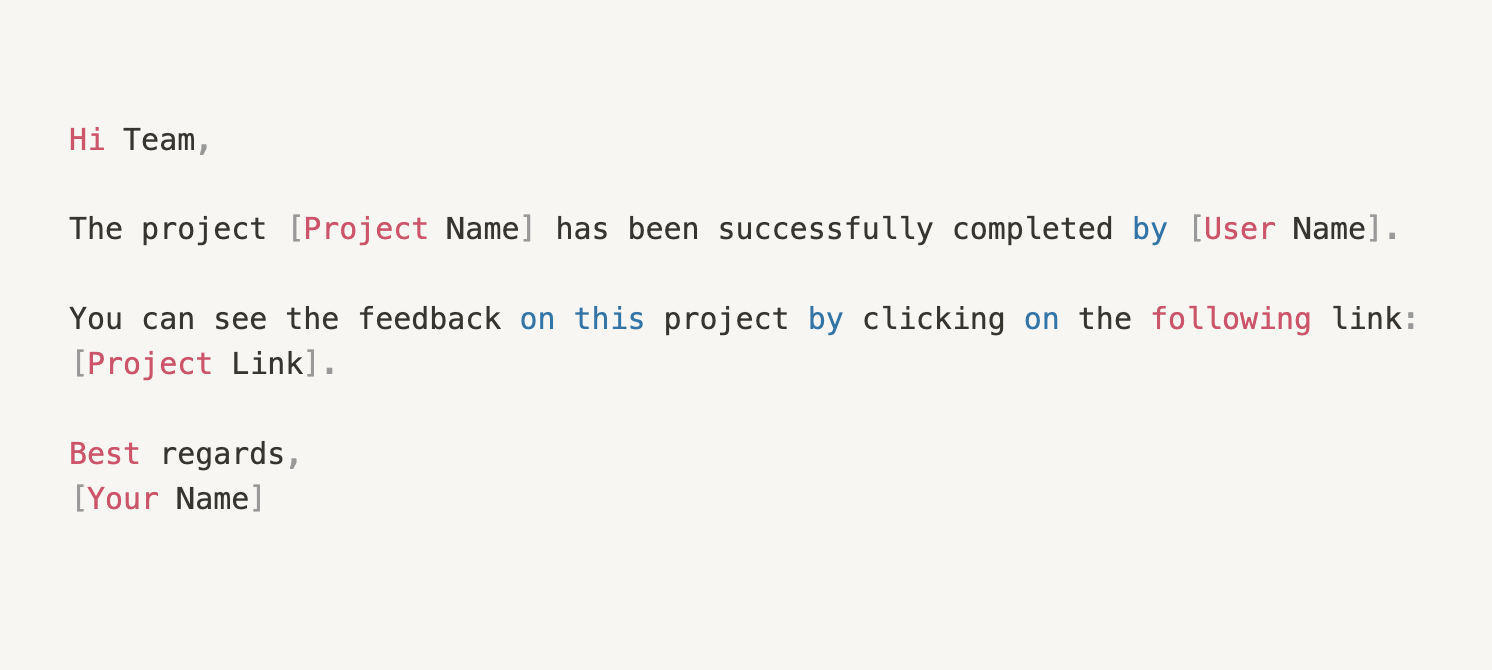Click the word "clicking"

pyautogui.click(x=933, y=320)
